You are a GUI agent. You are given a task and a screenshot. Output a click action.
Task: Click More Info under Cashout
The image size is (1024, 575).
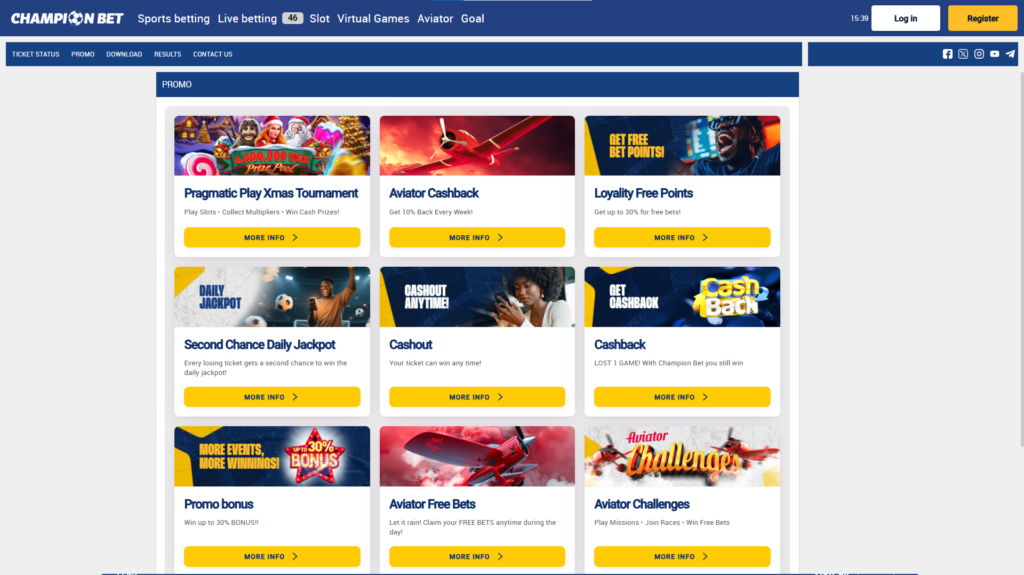[x=477, y=397]
